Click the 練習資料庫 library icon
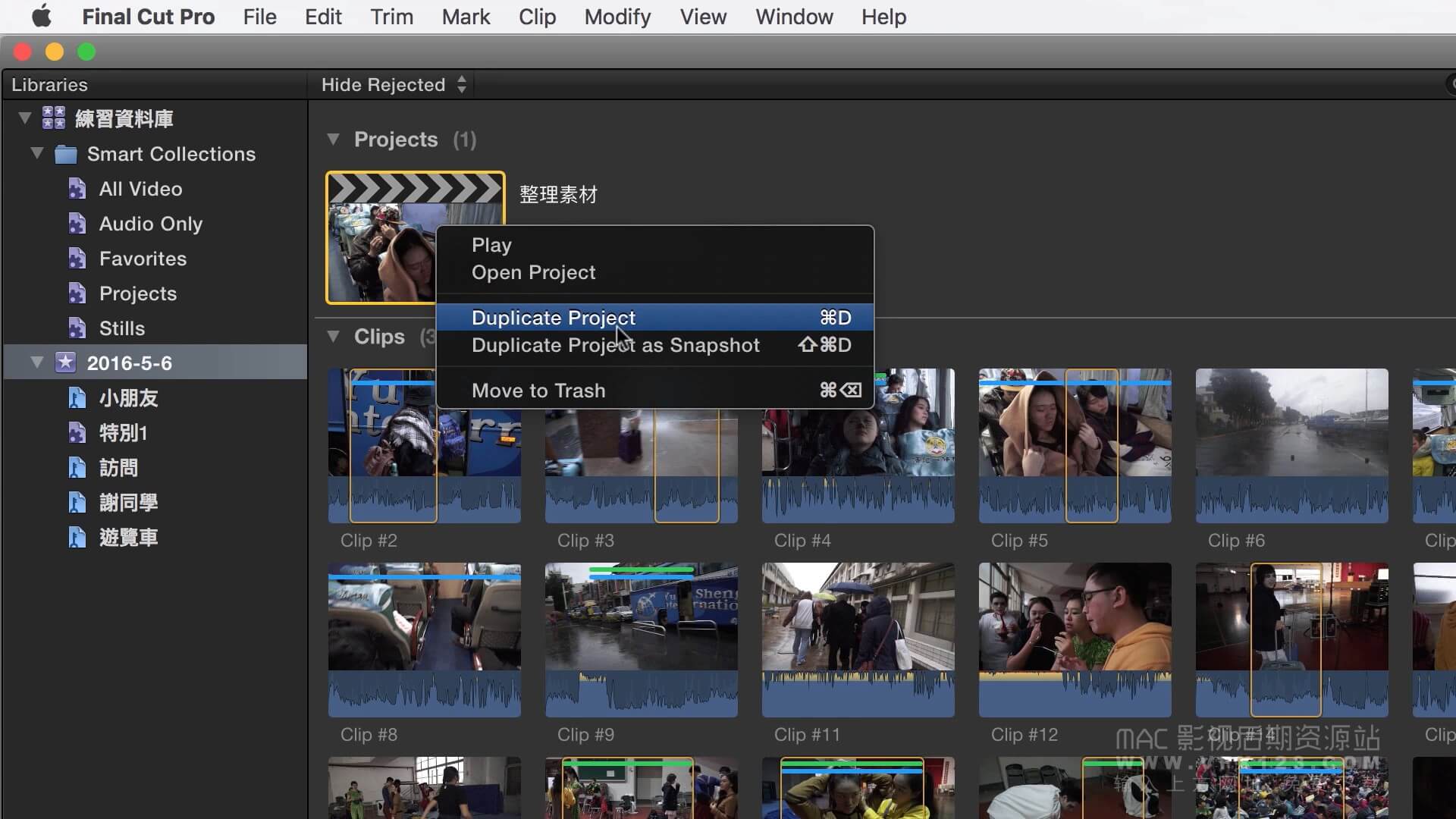This screenshot has height=819, width=1456. coord(54,118)
